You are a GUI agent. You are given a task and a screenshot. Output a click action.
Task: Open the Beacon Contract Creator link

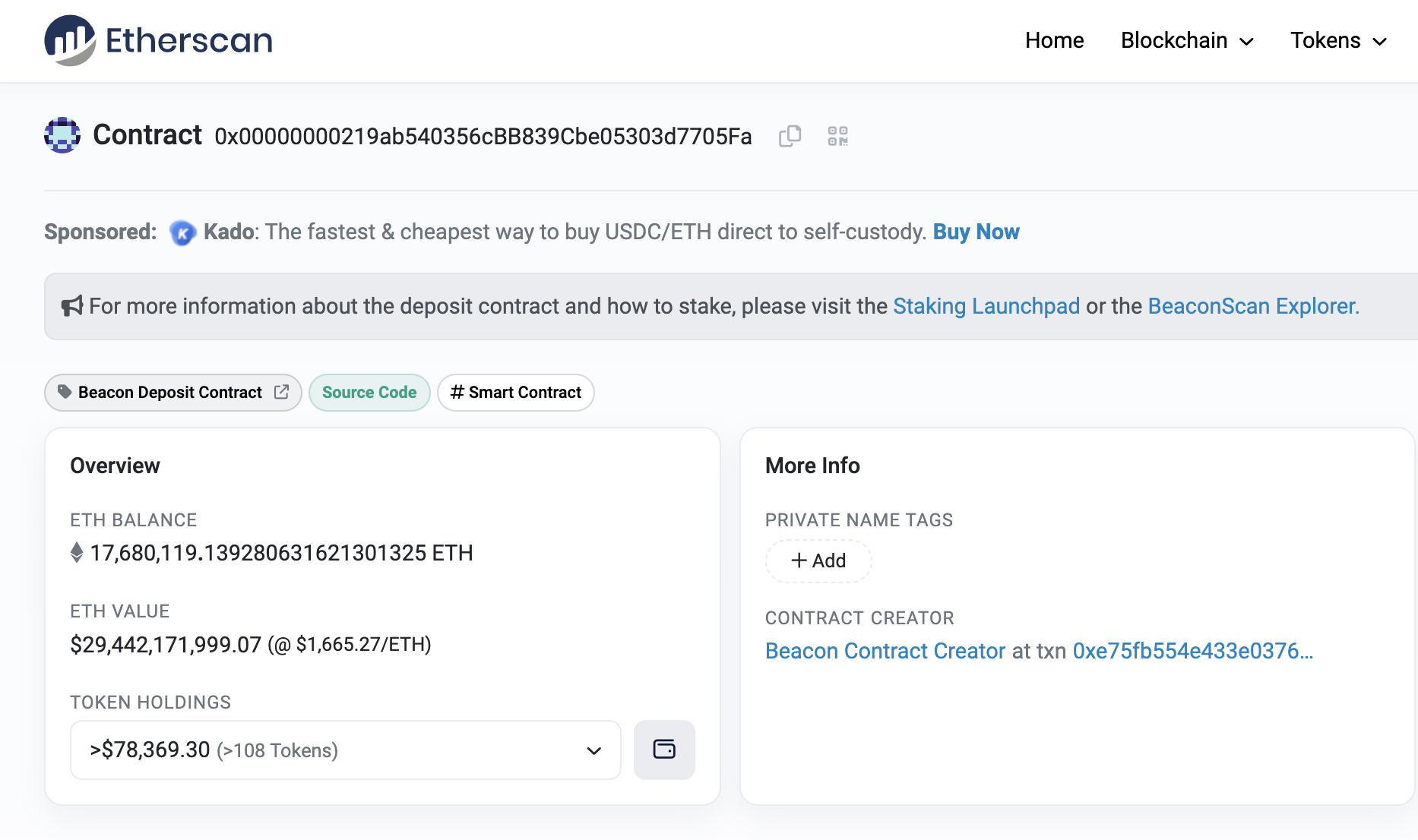tap(885, 651)
